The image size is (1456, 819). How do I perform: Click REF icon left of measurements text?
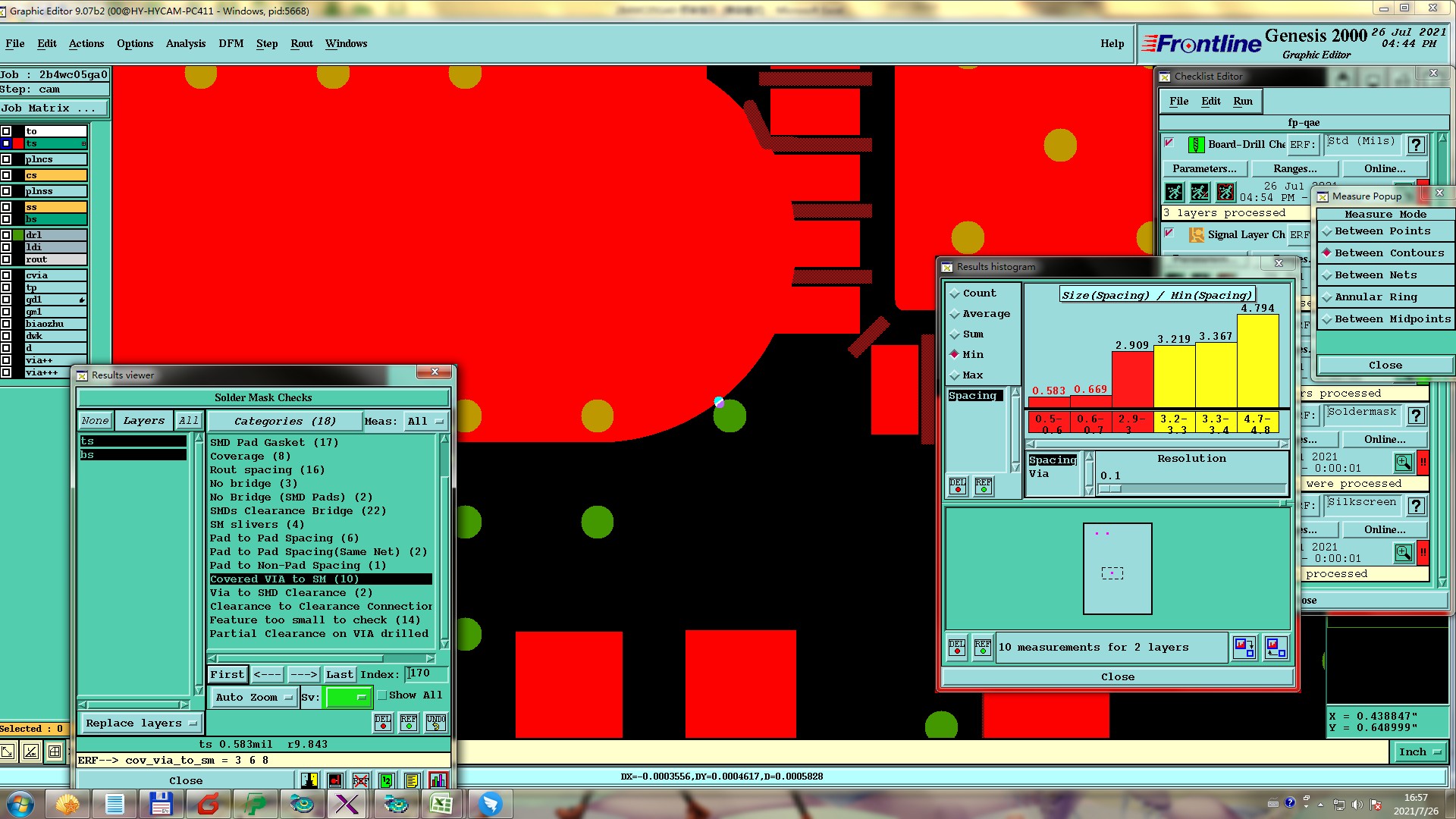(x=983, y=647)
